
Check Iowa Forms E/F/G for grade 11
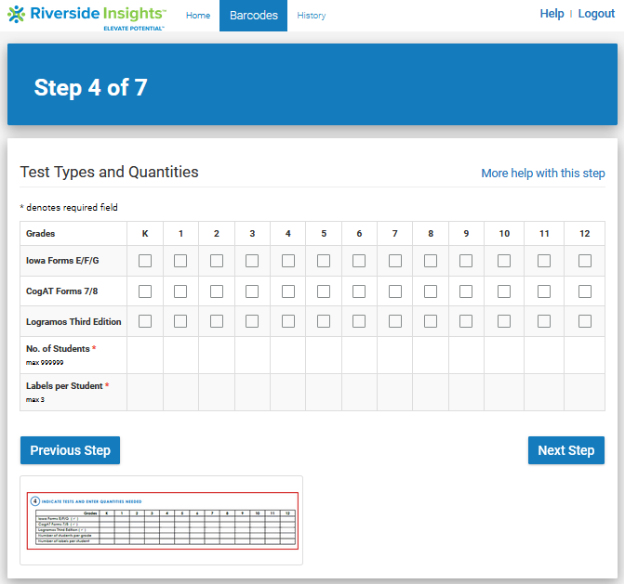click(x=544, y=261)
